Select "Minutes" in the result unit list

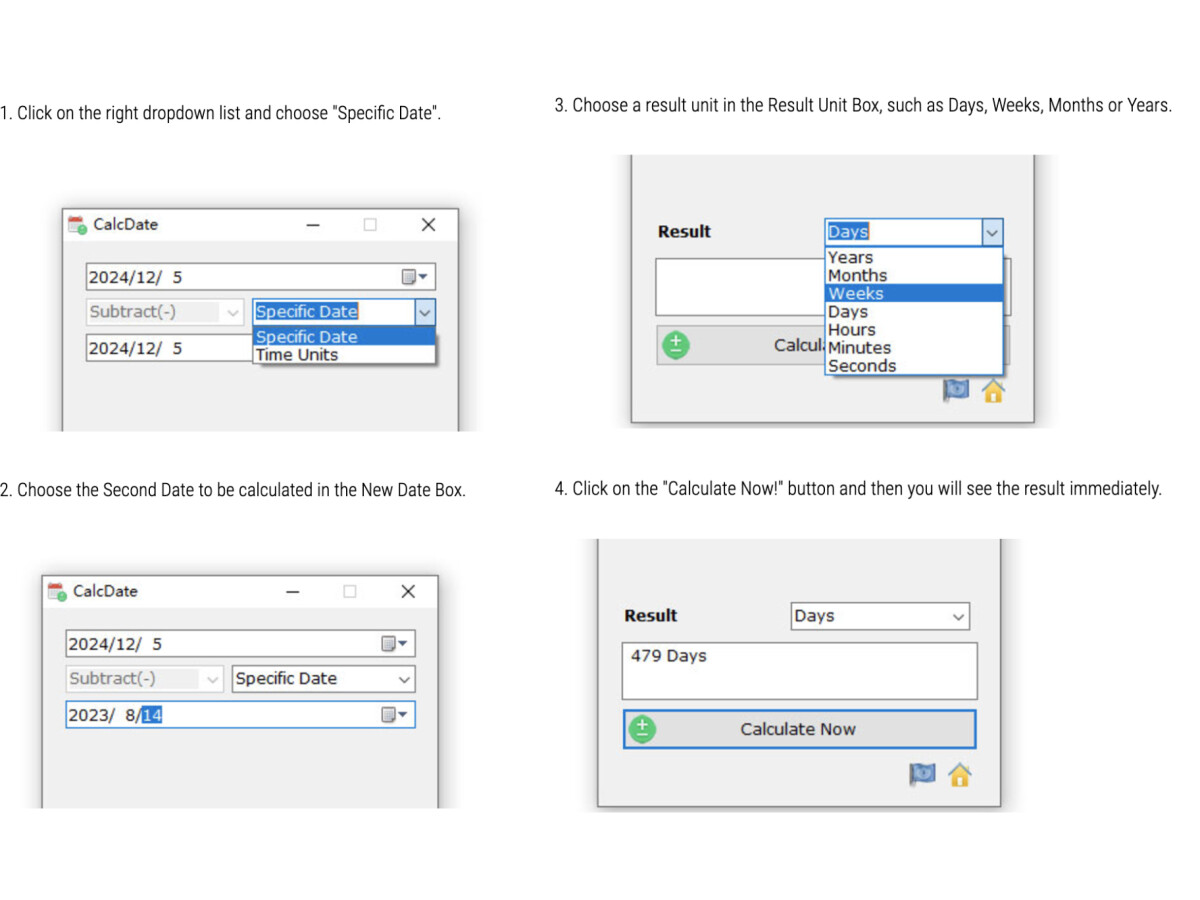tap(859, 348)
